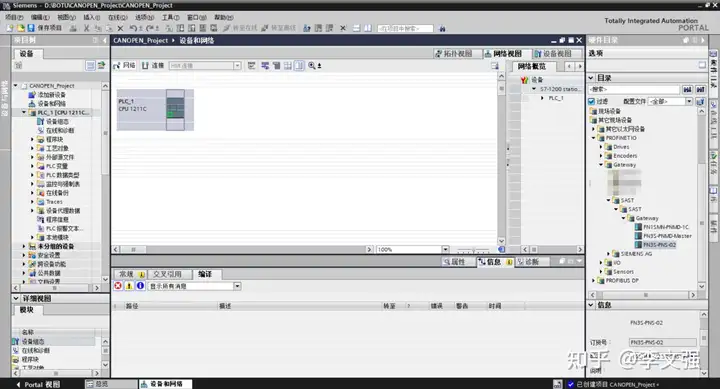Switch to Portal 视图 portal view

38,384
